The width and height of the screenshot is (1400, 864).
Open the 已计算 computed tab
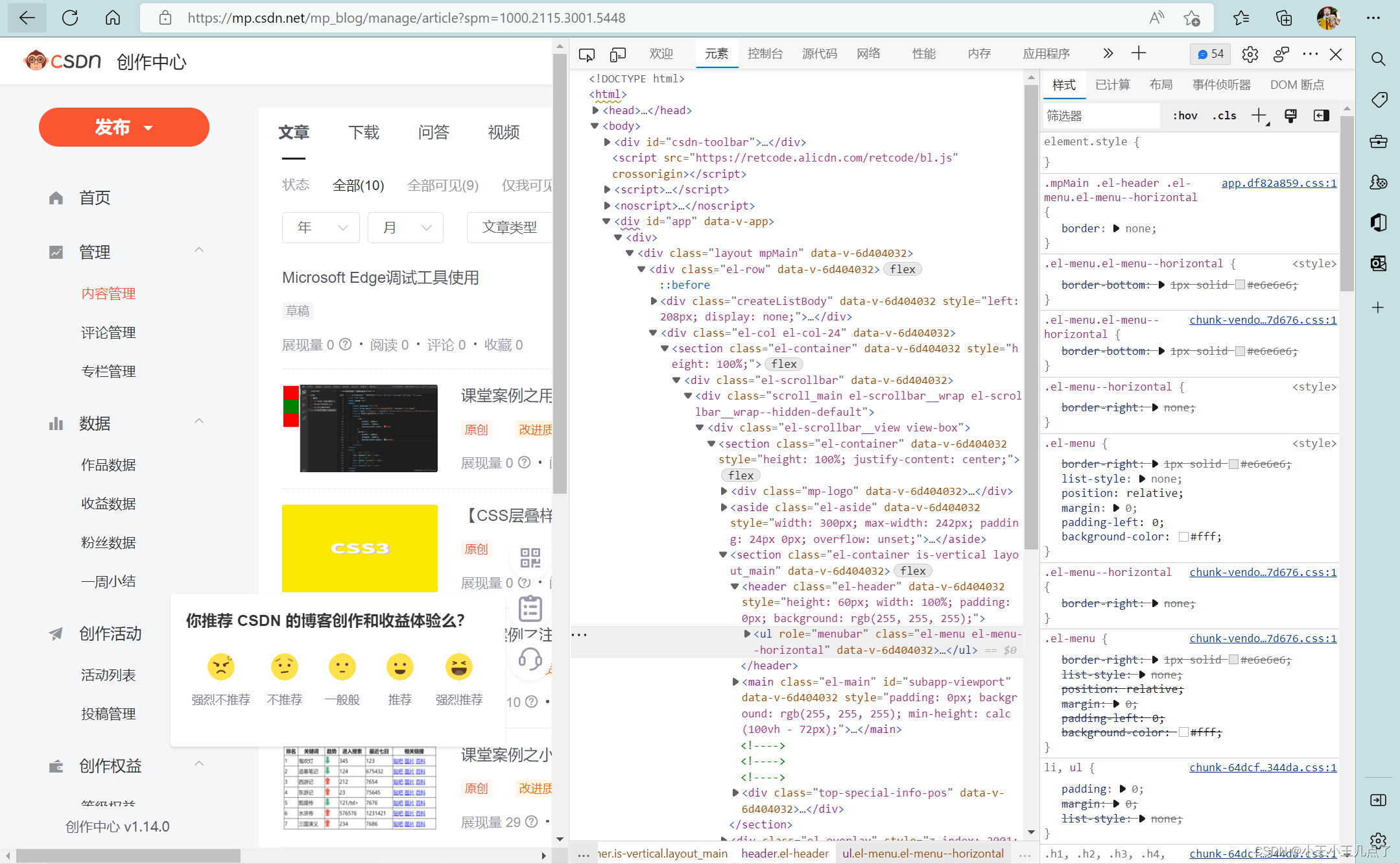point(1112,85)
